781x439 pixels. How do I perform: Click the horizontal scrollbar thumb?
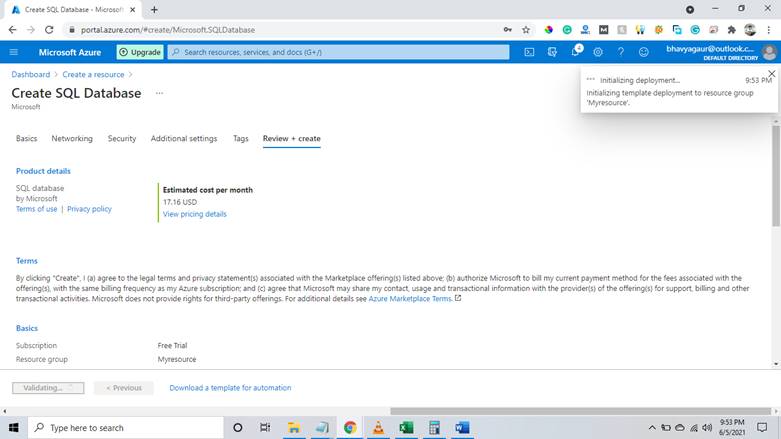(581, 411)
